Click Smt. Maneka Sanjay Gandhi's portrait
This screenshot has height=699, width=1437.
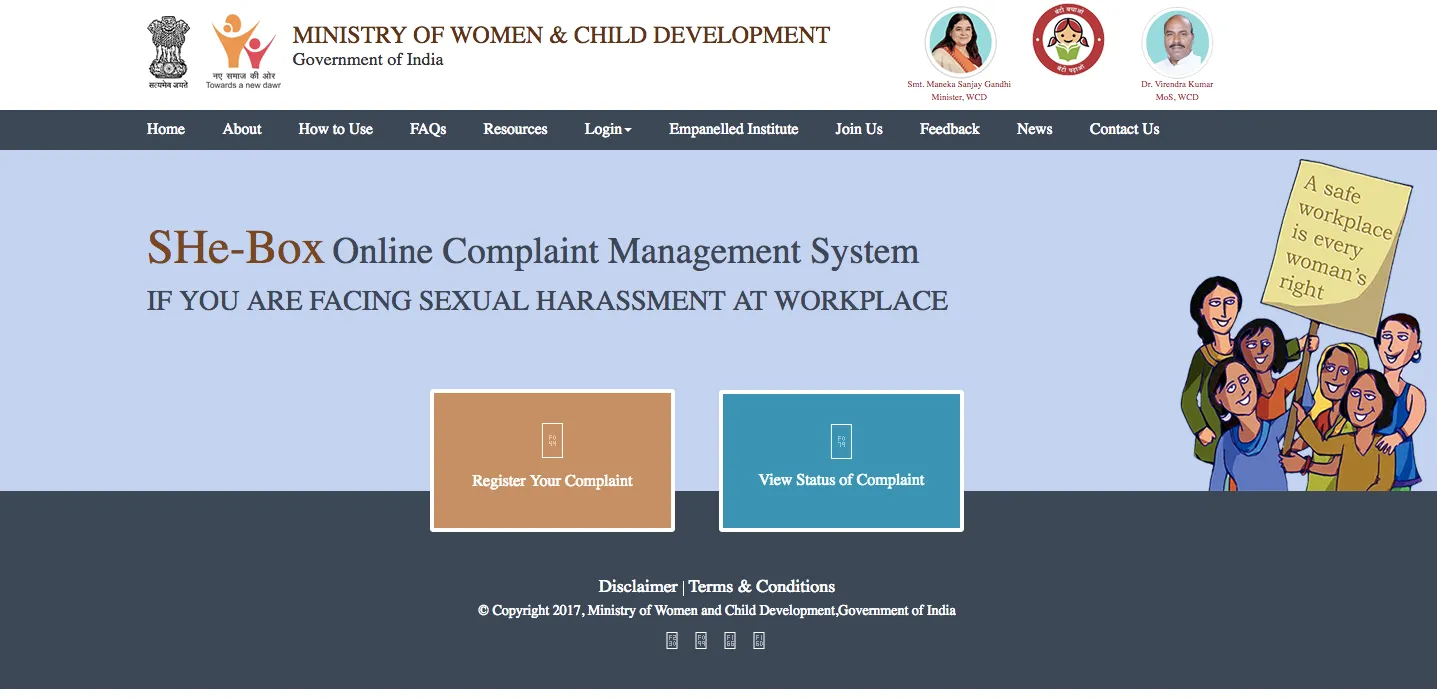click(x=960, y=42)
